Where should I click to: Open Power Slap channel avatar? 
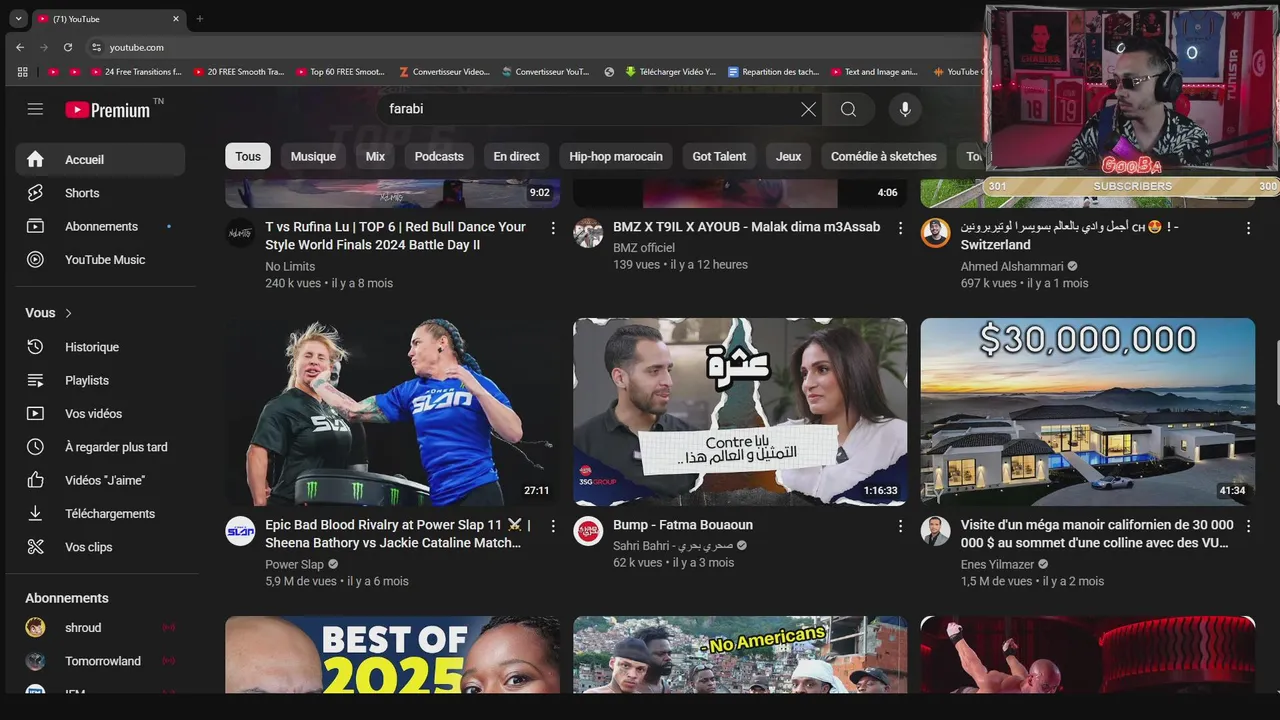pos(240,531)
